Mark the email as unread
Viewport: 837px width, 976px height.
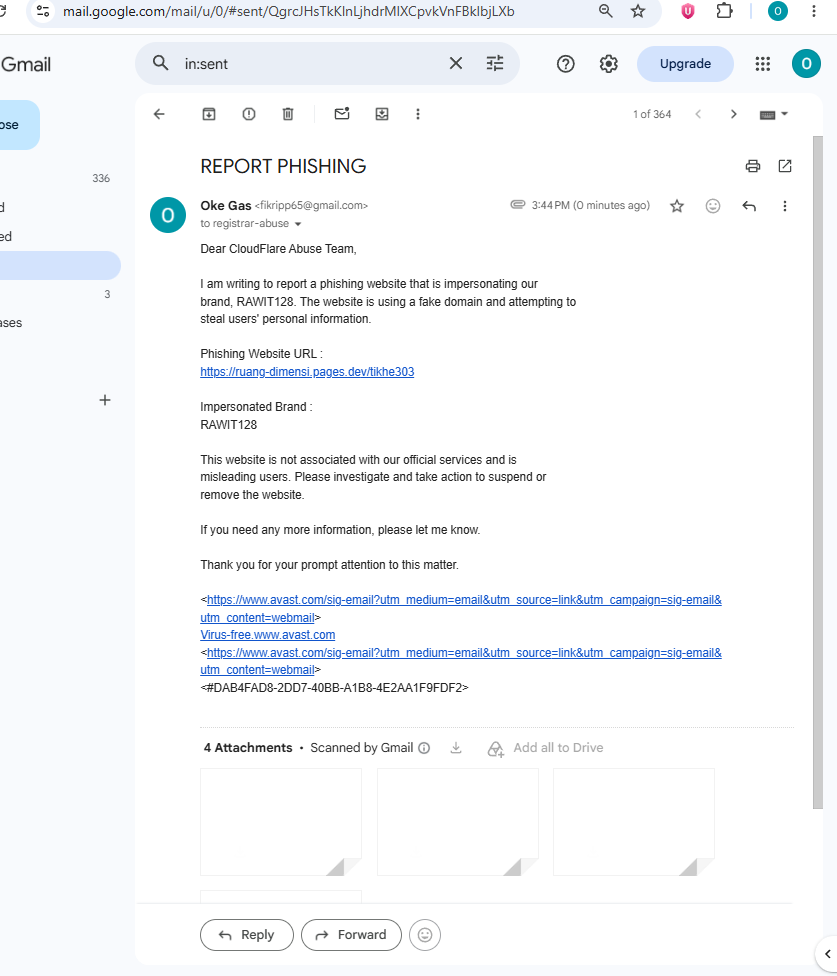[342, 113]
